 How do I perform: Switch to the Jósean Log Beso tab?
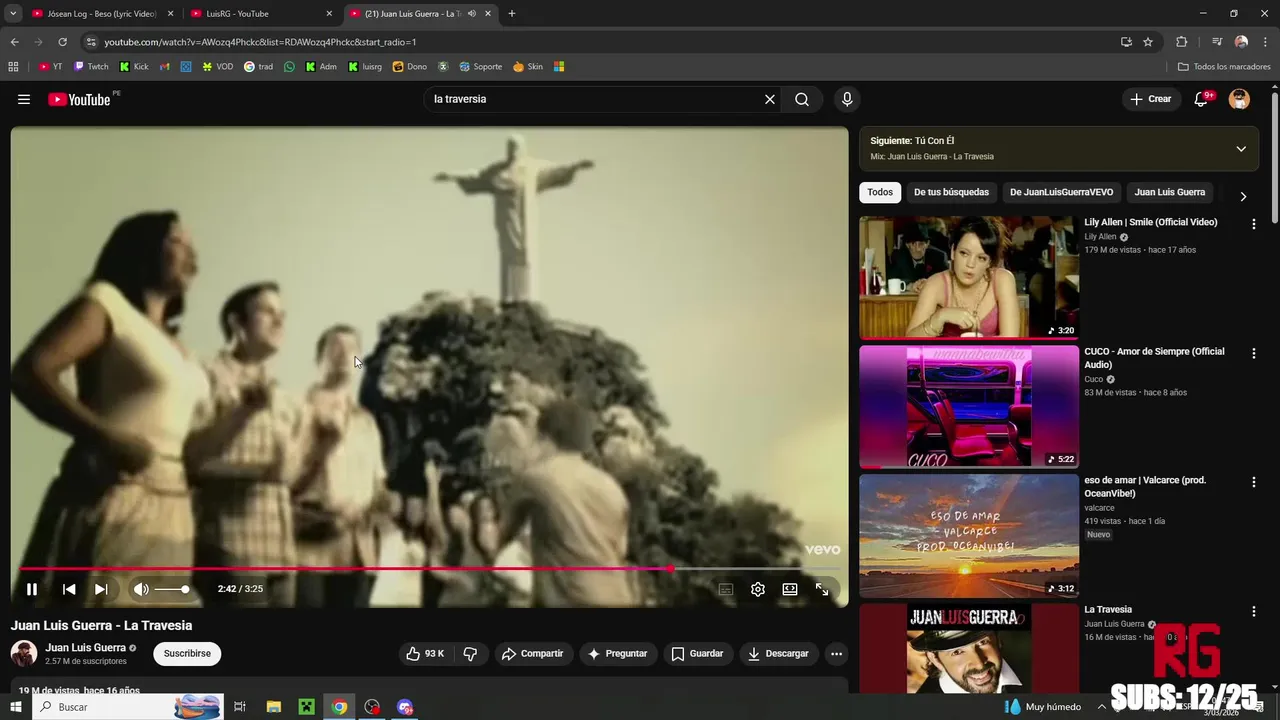(x=102, y=14)
